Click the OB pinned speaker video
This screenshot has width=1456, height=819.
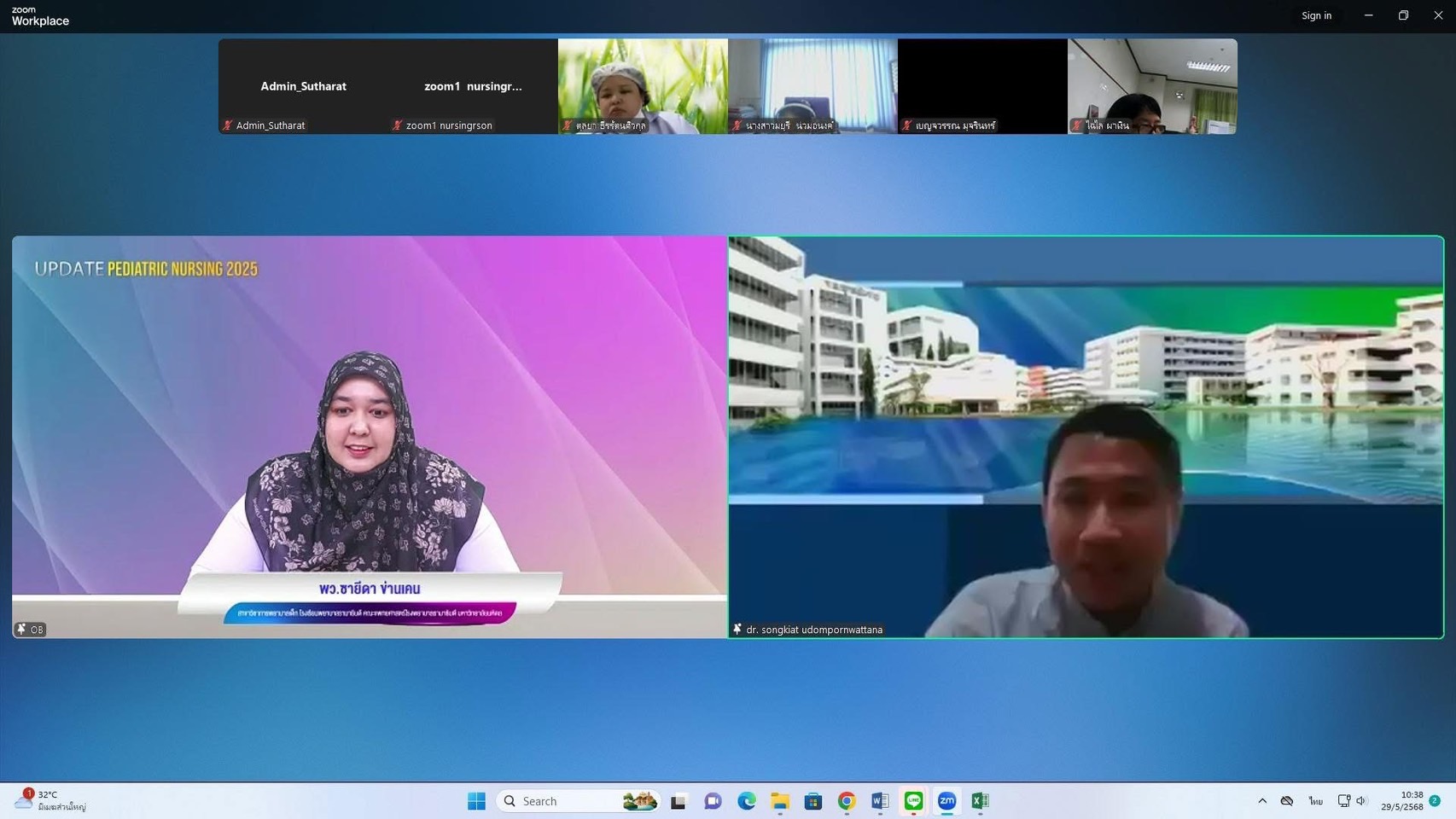click(x=370, y=437)
